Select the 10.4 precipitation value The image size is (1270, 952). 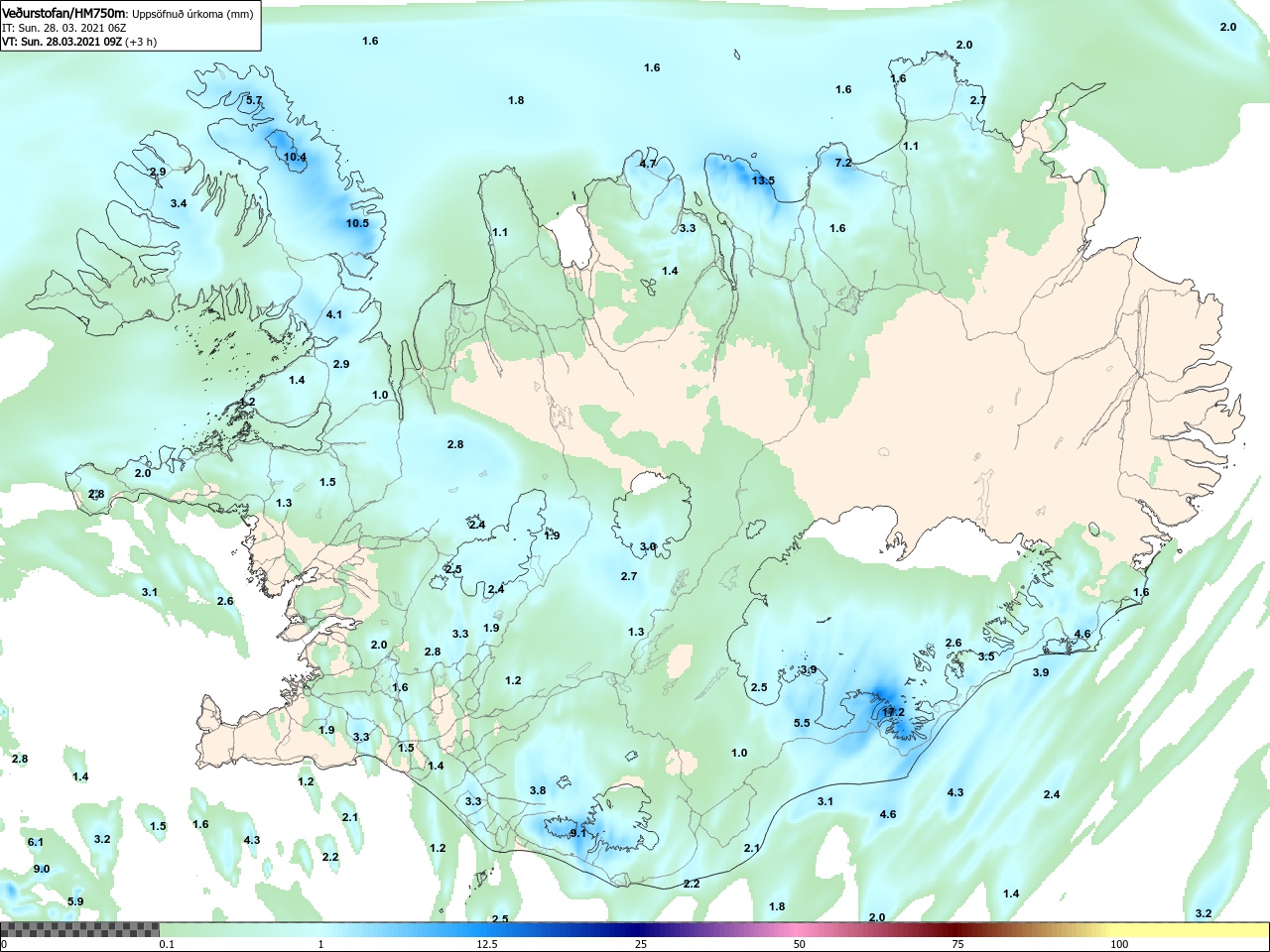tap(295, 157)
